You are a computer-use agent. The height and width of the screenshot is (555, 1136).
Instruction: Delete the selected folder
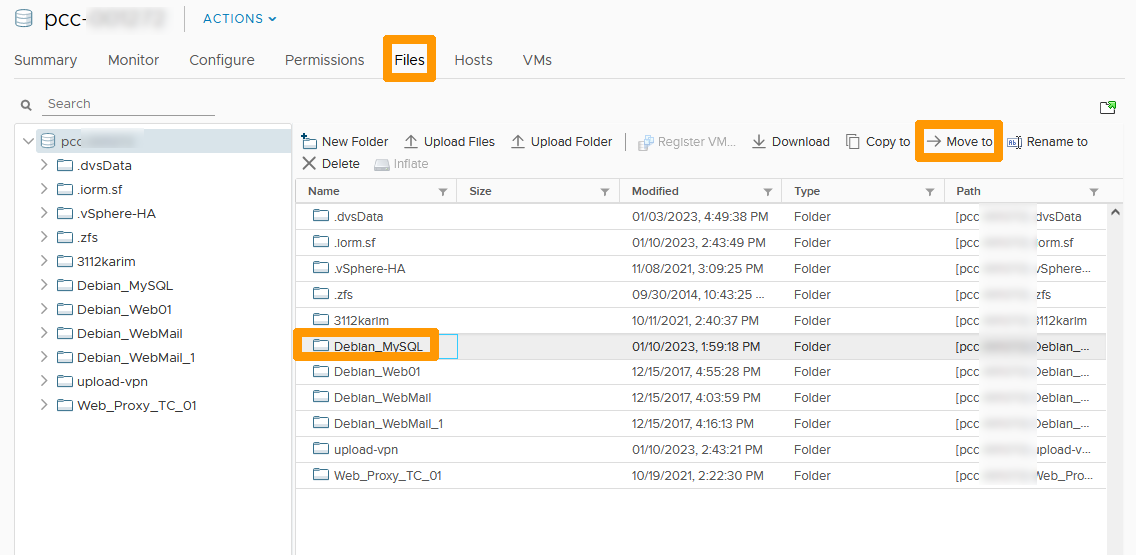(x=331, y=164)
